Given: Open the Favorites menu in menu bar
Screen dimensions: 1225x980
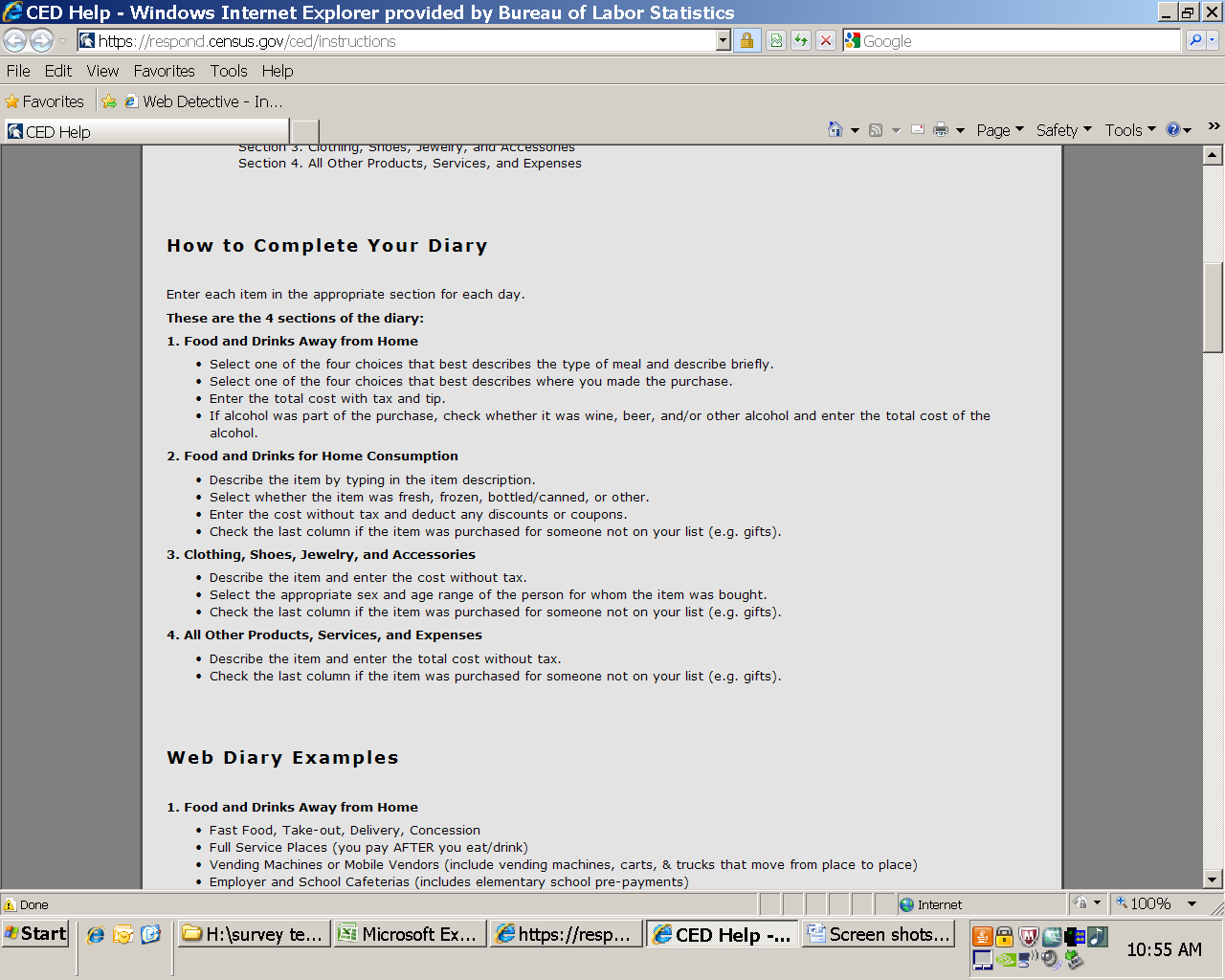Looking at the screenshot, I should coord(164,71).
